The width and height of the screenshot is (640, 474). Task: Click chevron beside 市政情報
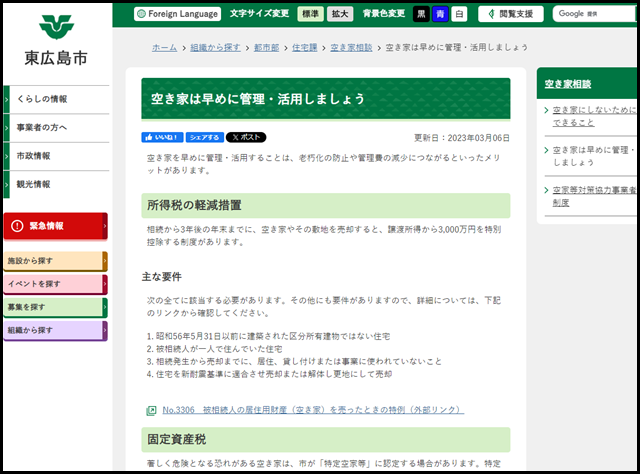7,156
